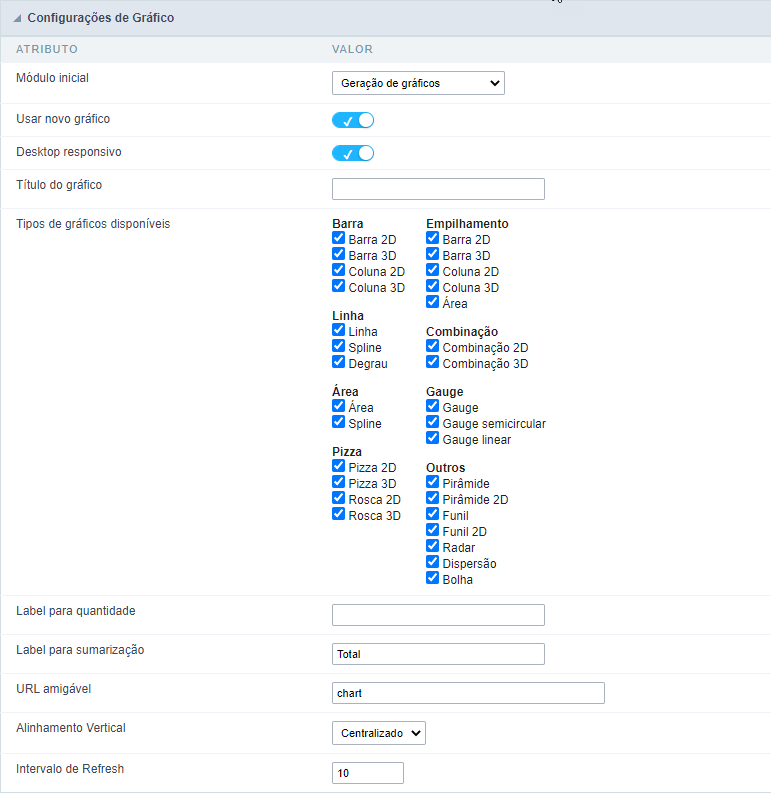Uncheck Rosca 3D checkbox
Viewport: 771px width, 793px height.
click(338, 514)
